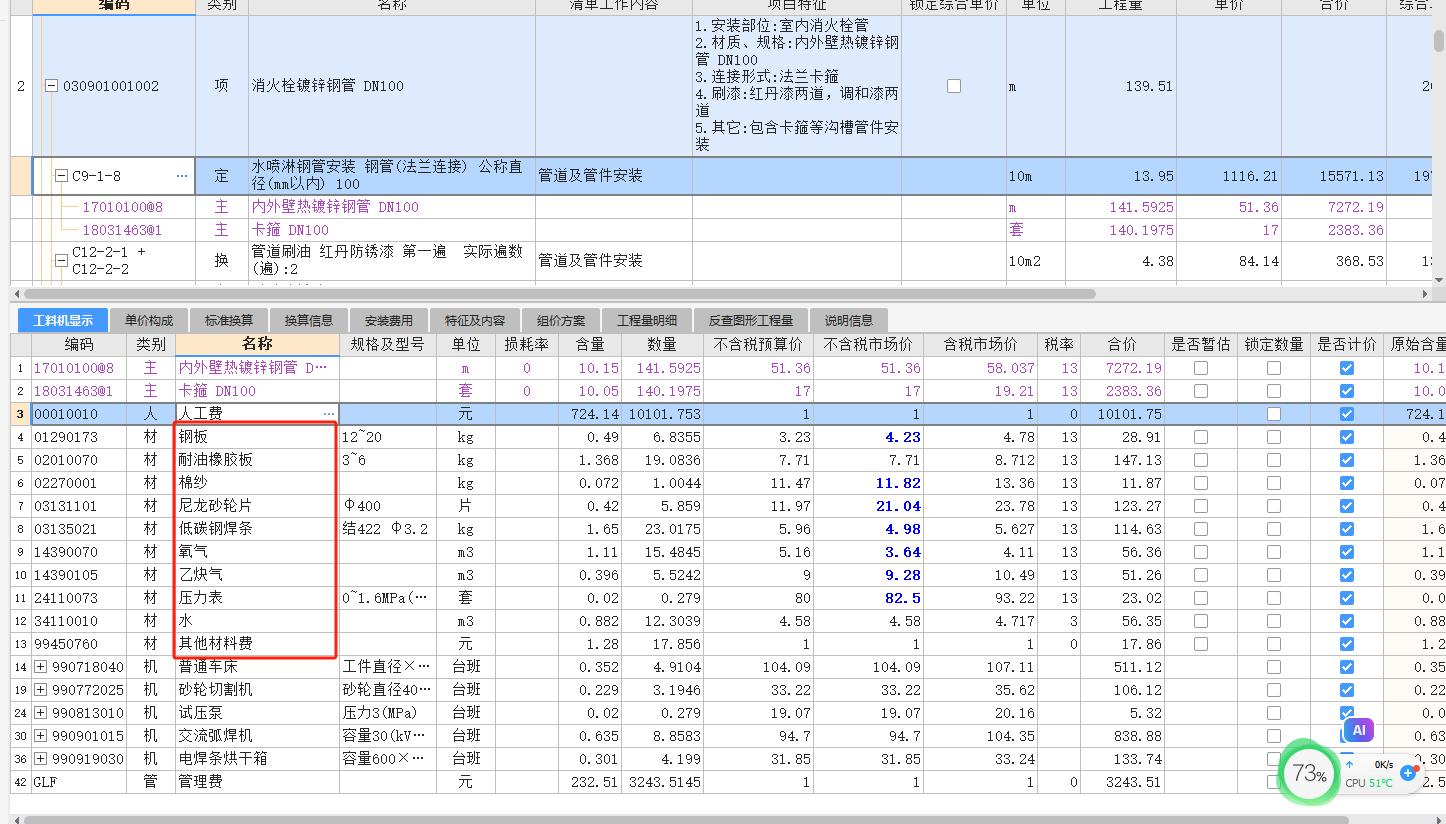This screenshot has width=1446, height=824.
Task: Click the vertical scrollbar of upper table
Action: pos(1439,41)
